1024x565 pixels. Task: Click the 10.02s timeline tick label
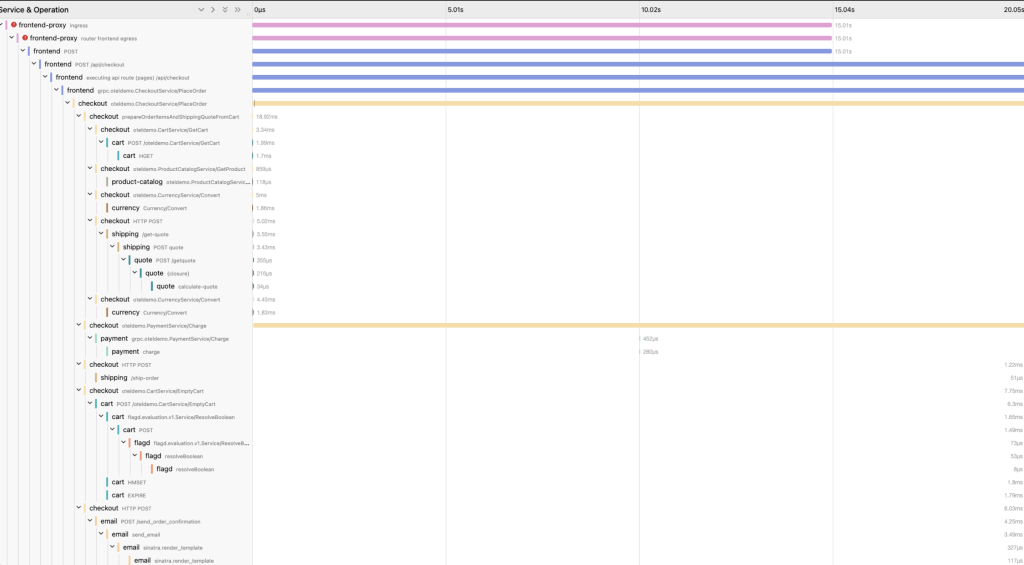pyautogui.click(x=650, y=10)
